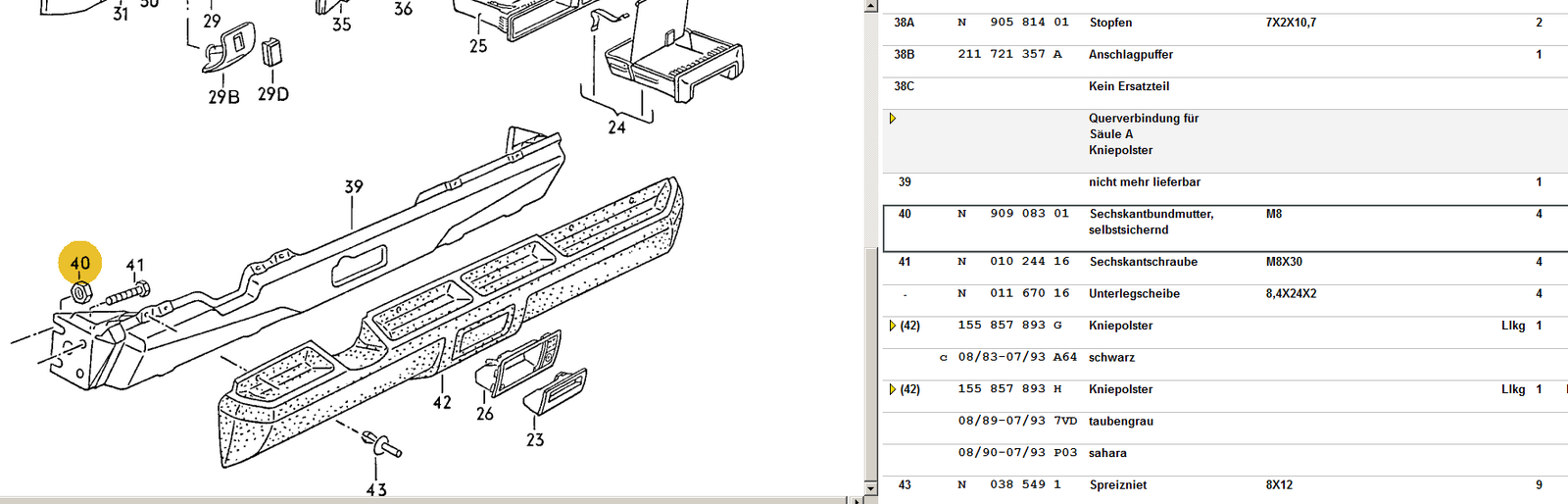Viewport: 1568px width, 504px height.
Task: Select the Sechskantschraube M8X30 row
Action: pos(1143,262)
